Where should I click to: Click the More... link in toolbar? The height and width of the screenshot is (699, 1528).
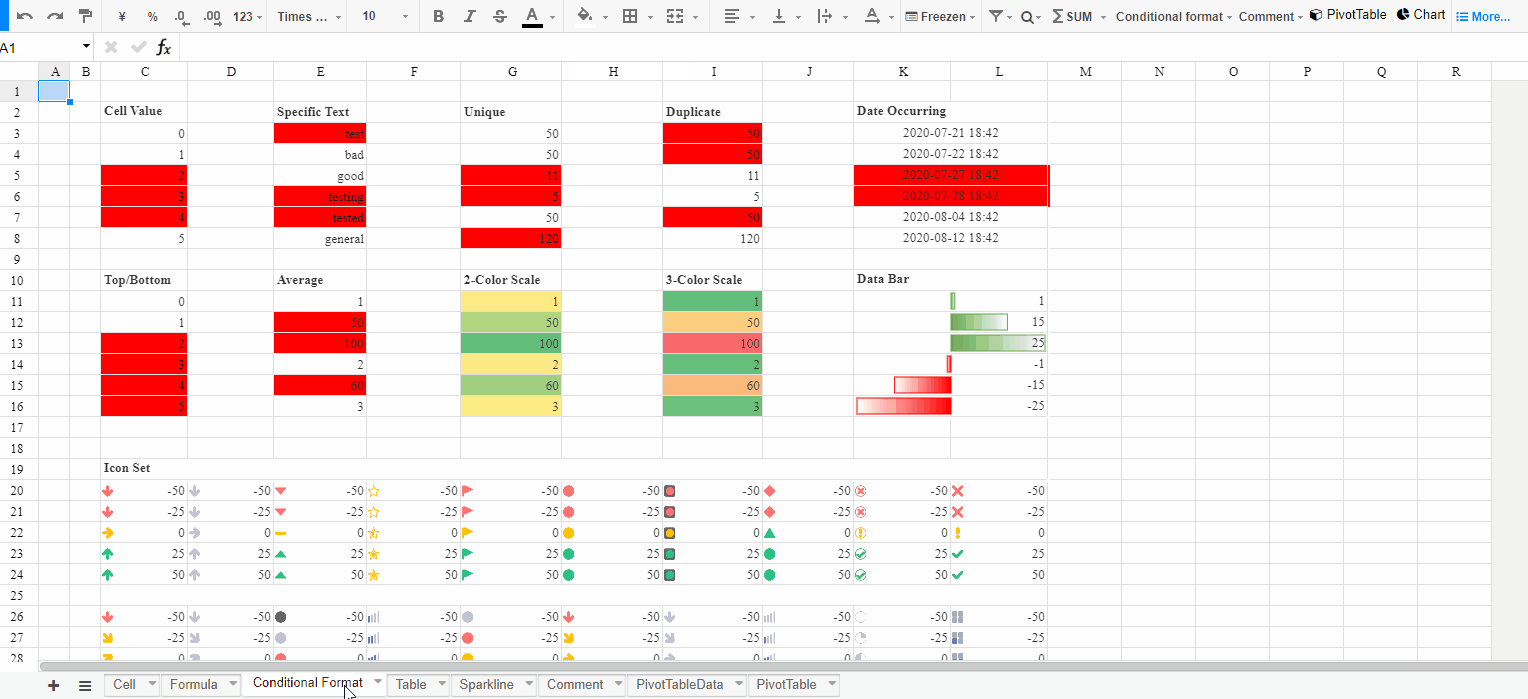tap(1483, 16)
